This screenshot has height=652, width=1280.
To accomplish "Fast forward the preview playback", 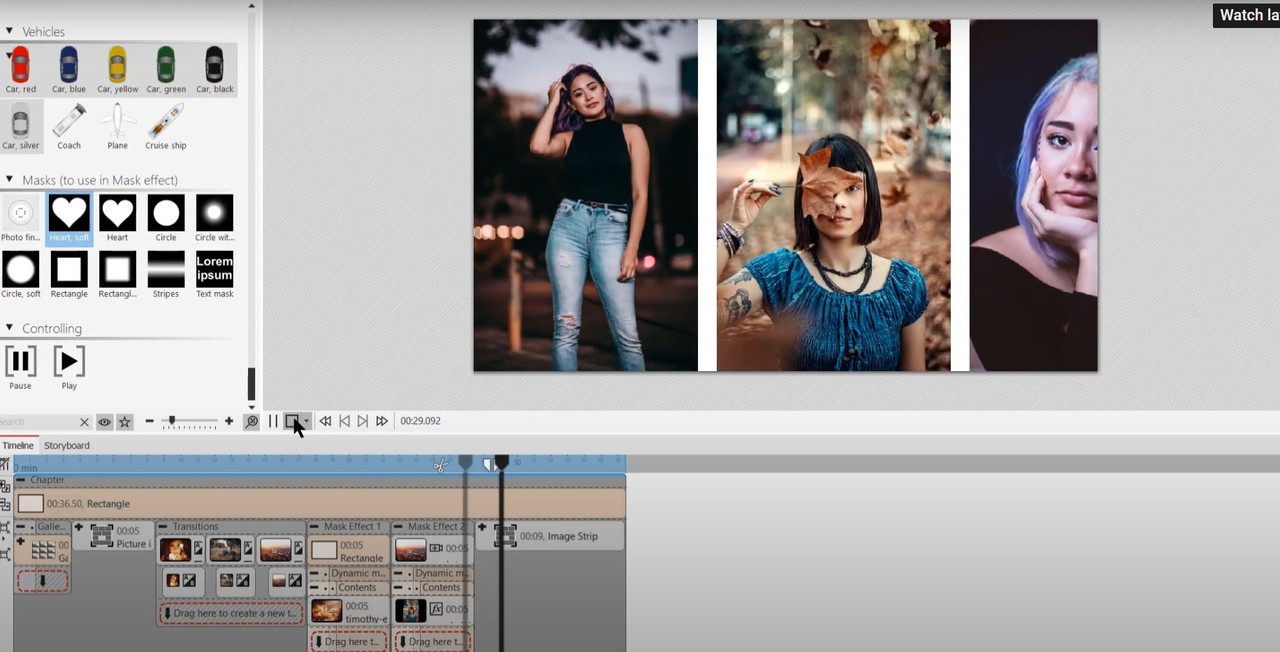I will [x=382, y=422].
